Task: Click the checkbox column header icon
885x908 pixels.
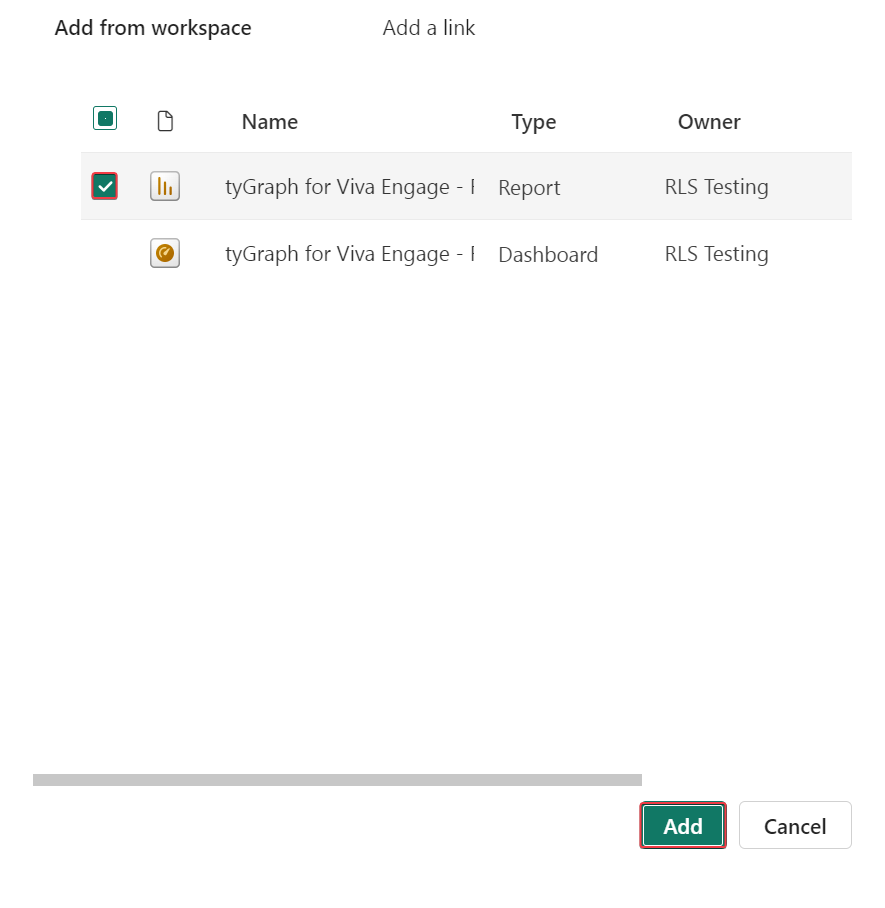Action: (x=104, y=117)
